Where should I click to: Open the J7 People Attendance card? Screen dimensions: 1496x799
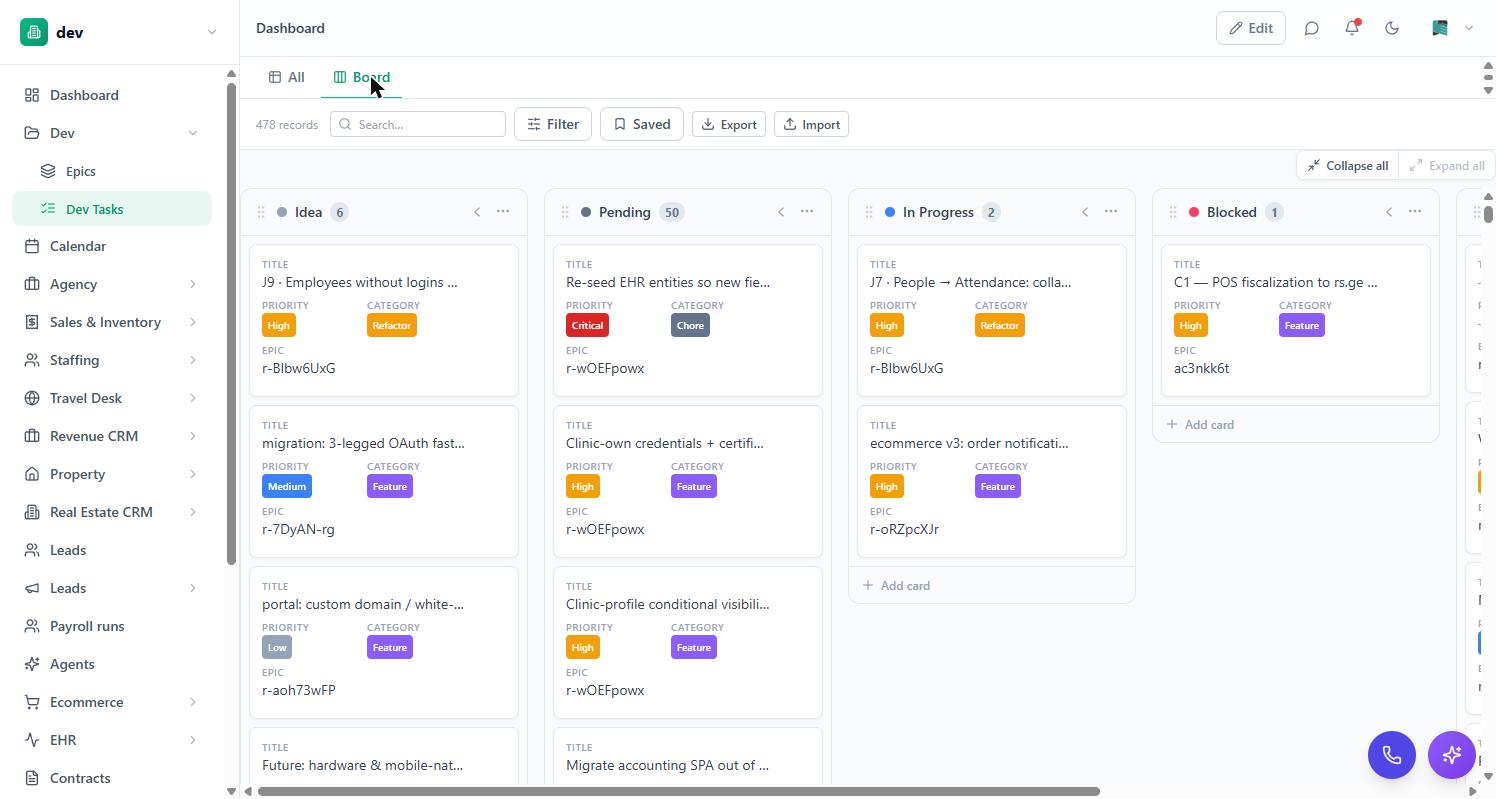pyautogui.click(x=992, y=320)
